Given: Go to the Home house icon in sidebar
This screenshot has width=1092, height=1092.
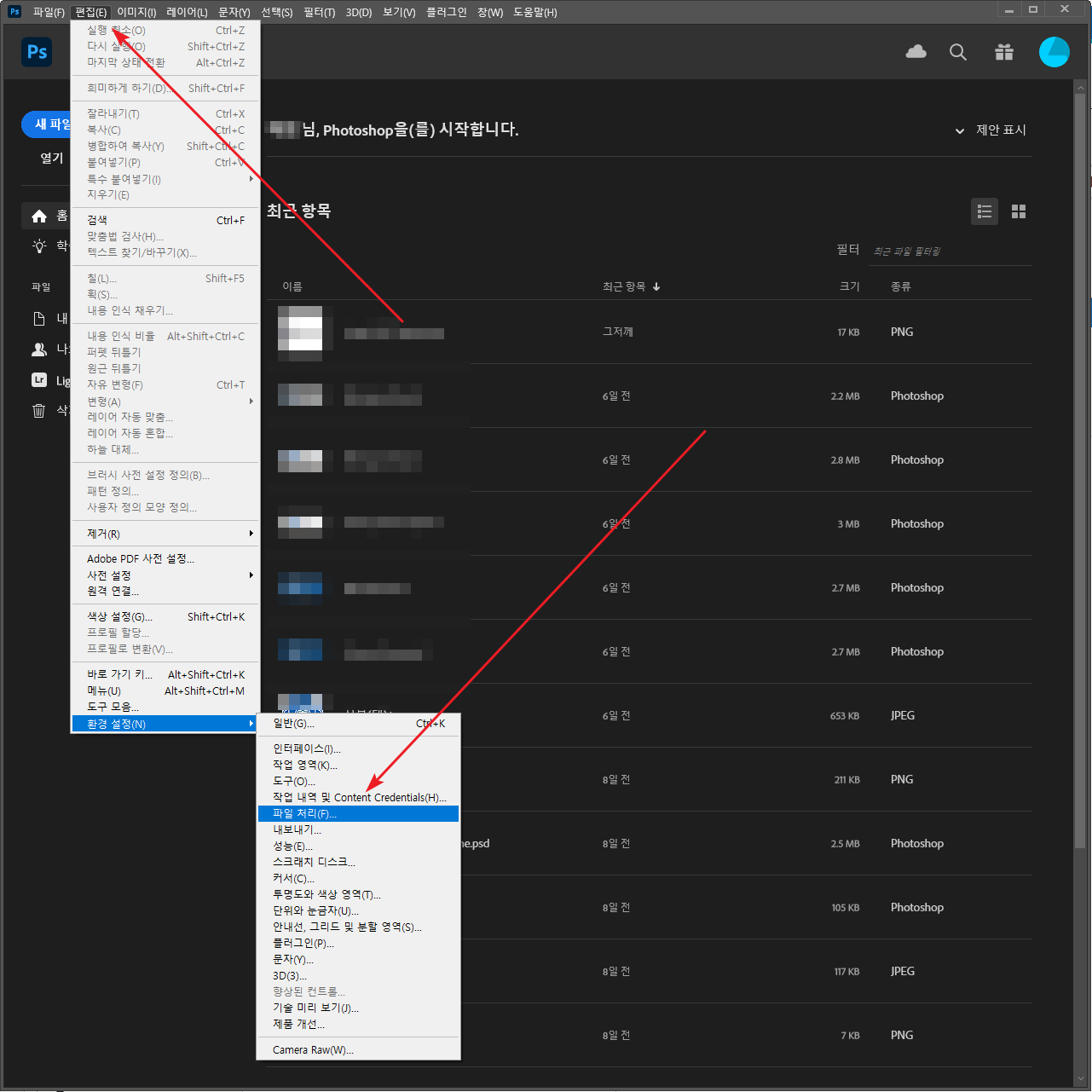Looking at the screenshot, I should 39,217.
